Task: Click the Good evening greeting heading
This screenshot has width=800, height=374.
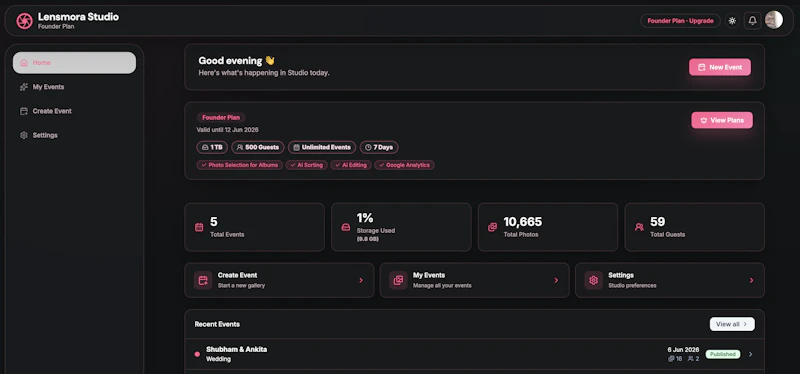Action: point(237,61)
